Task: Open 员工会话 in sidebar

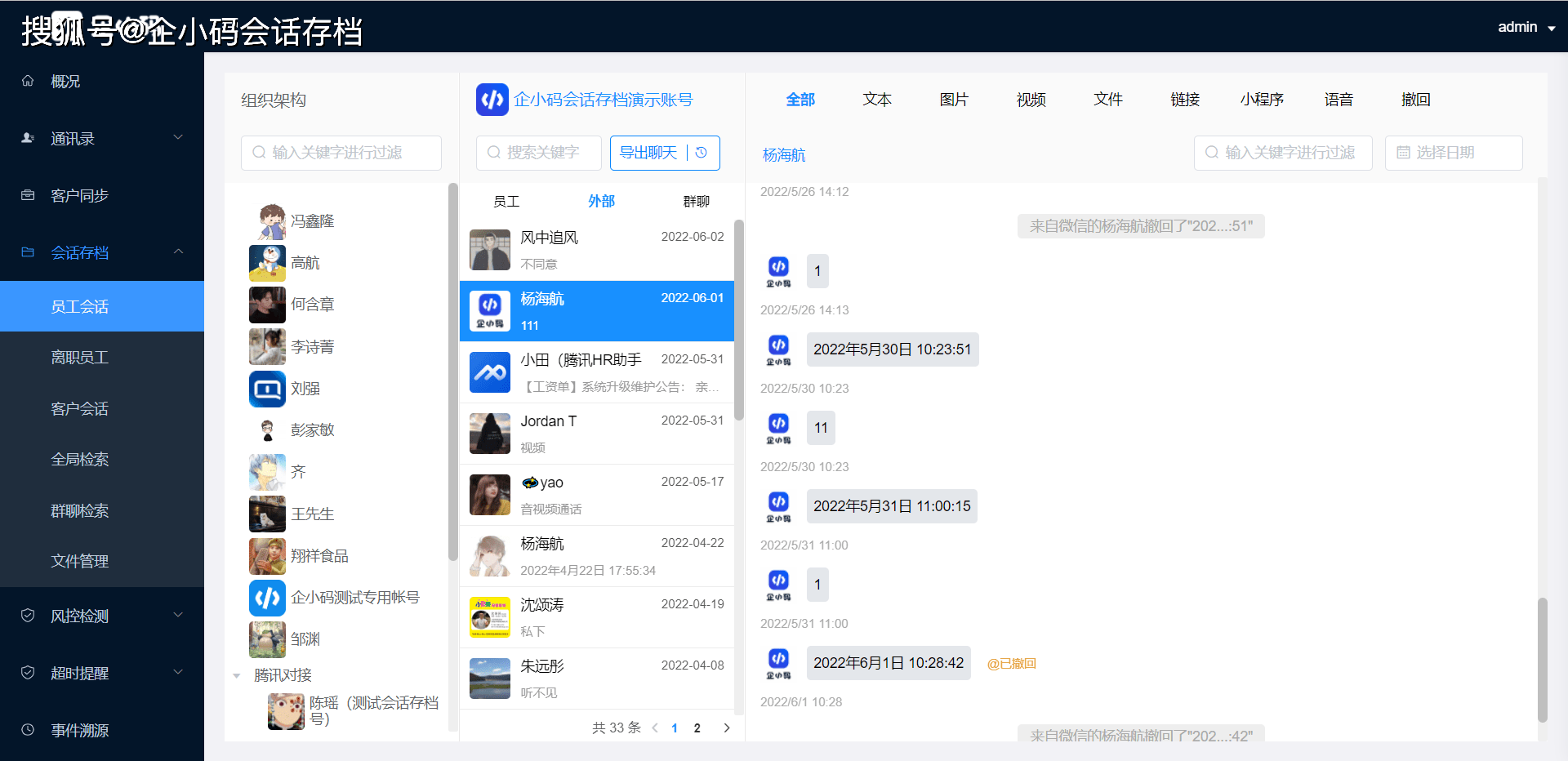Action: [x=102, y=306]
